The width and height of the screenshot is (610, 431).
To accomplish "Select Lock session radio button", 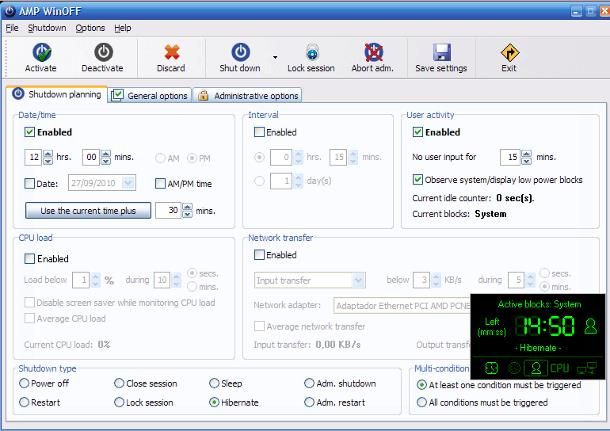I will tap(119, 402).
